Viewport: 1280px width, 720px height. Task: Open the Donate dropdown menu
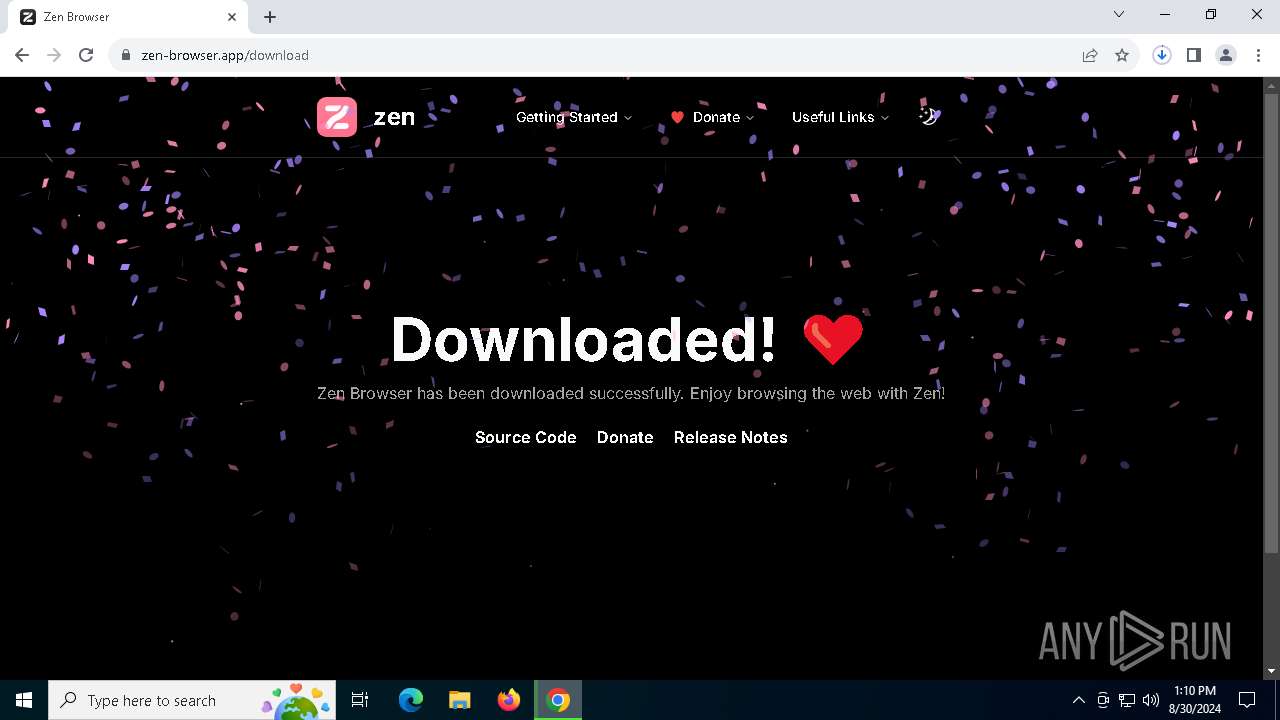(x=713, y=117)
